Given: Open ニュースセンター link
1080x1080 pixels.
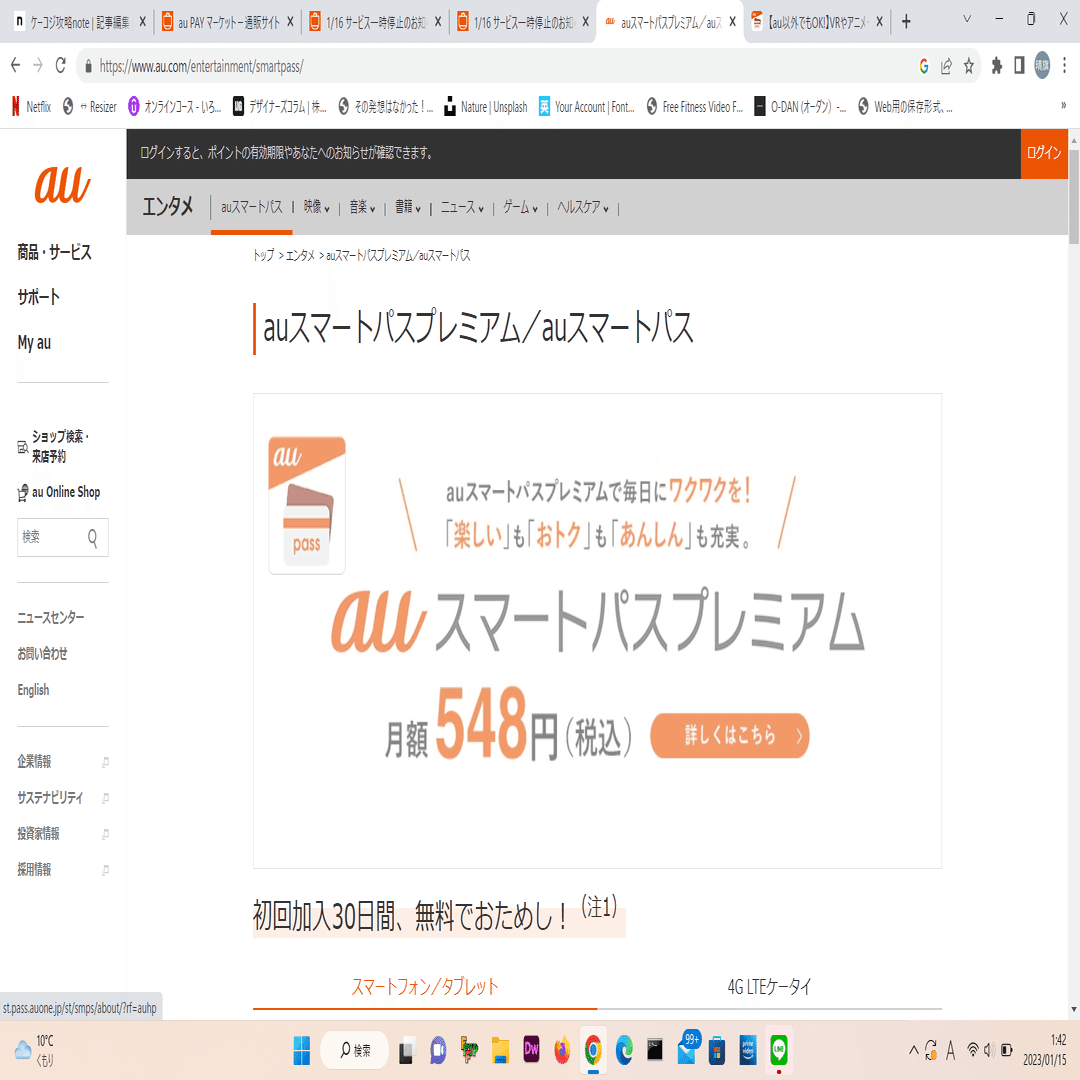Looking at the screenshot, I should point(50,617).
